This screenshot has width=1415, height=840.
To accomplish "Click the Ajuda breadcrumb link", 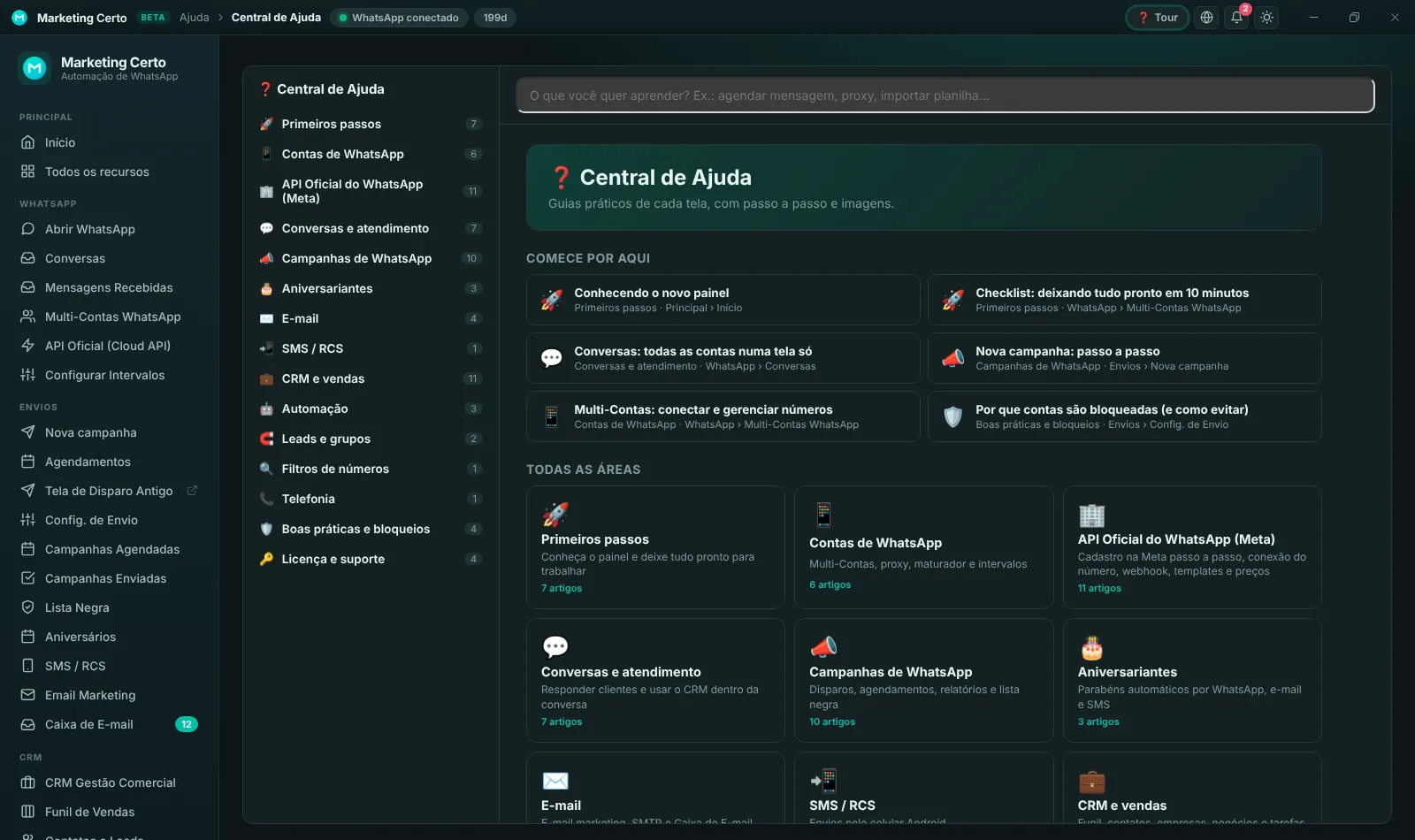I will (x=195, y=18).
